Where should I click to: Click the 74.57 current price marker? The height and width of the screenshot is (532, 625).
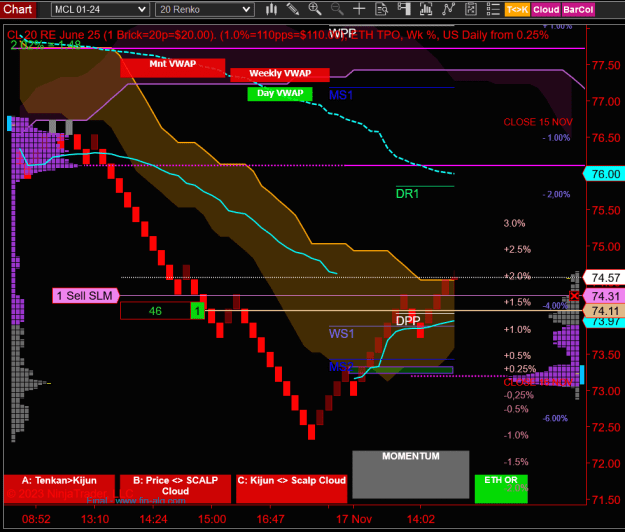coord(604,277)
